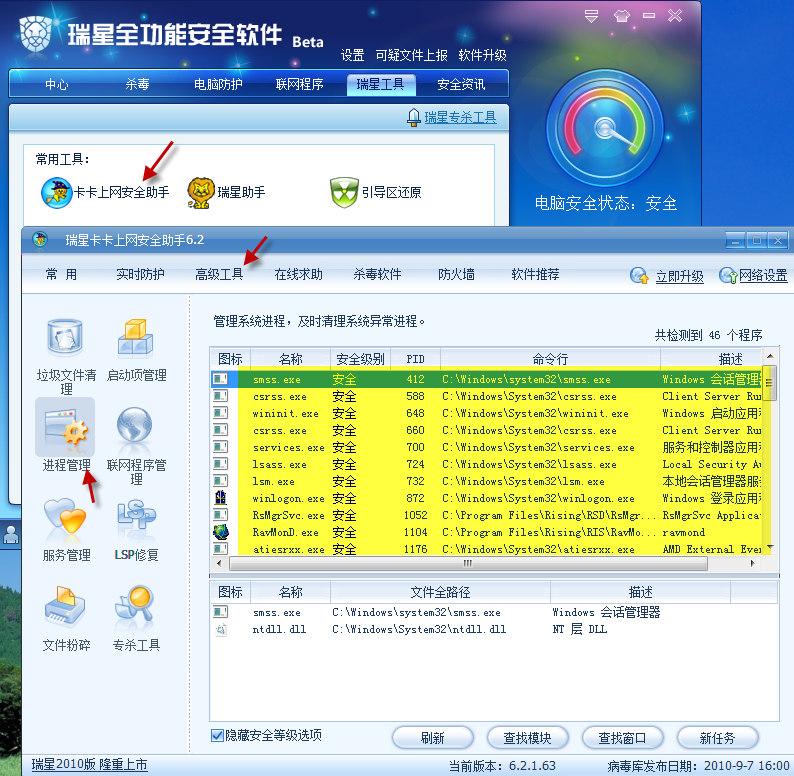794x776 pixels.
Task: Launch 瑞星助手 lion icon
Action: pyautogui.click(x=201, y=192)
